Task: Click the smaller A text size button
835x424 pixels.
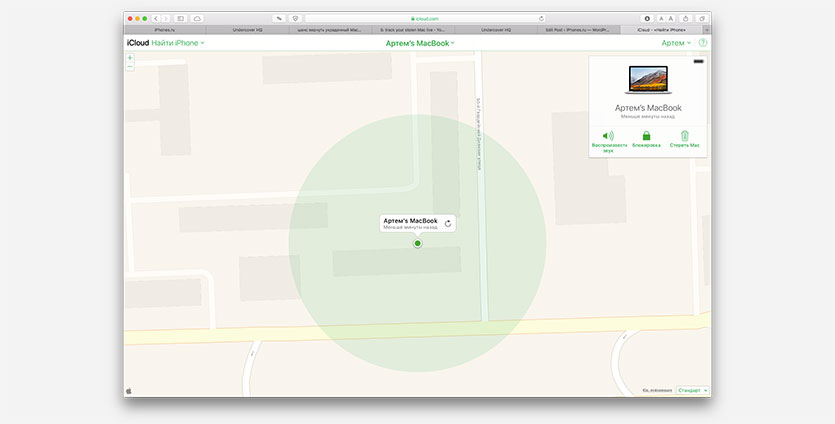Action: (x=661, y=19)
